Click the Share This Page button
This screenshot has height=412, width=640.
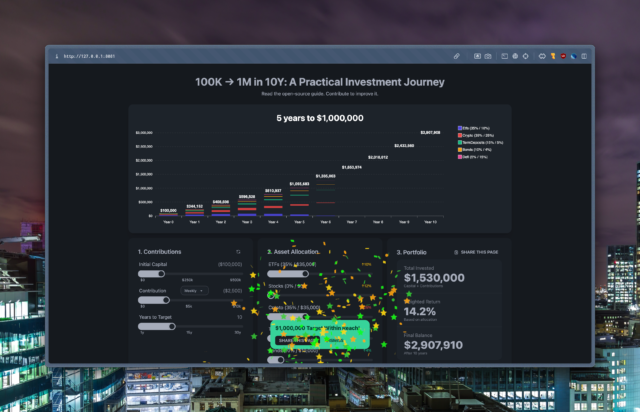coord(478,252)
